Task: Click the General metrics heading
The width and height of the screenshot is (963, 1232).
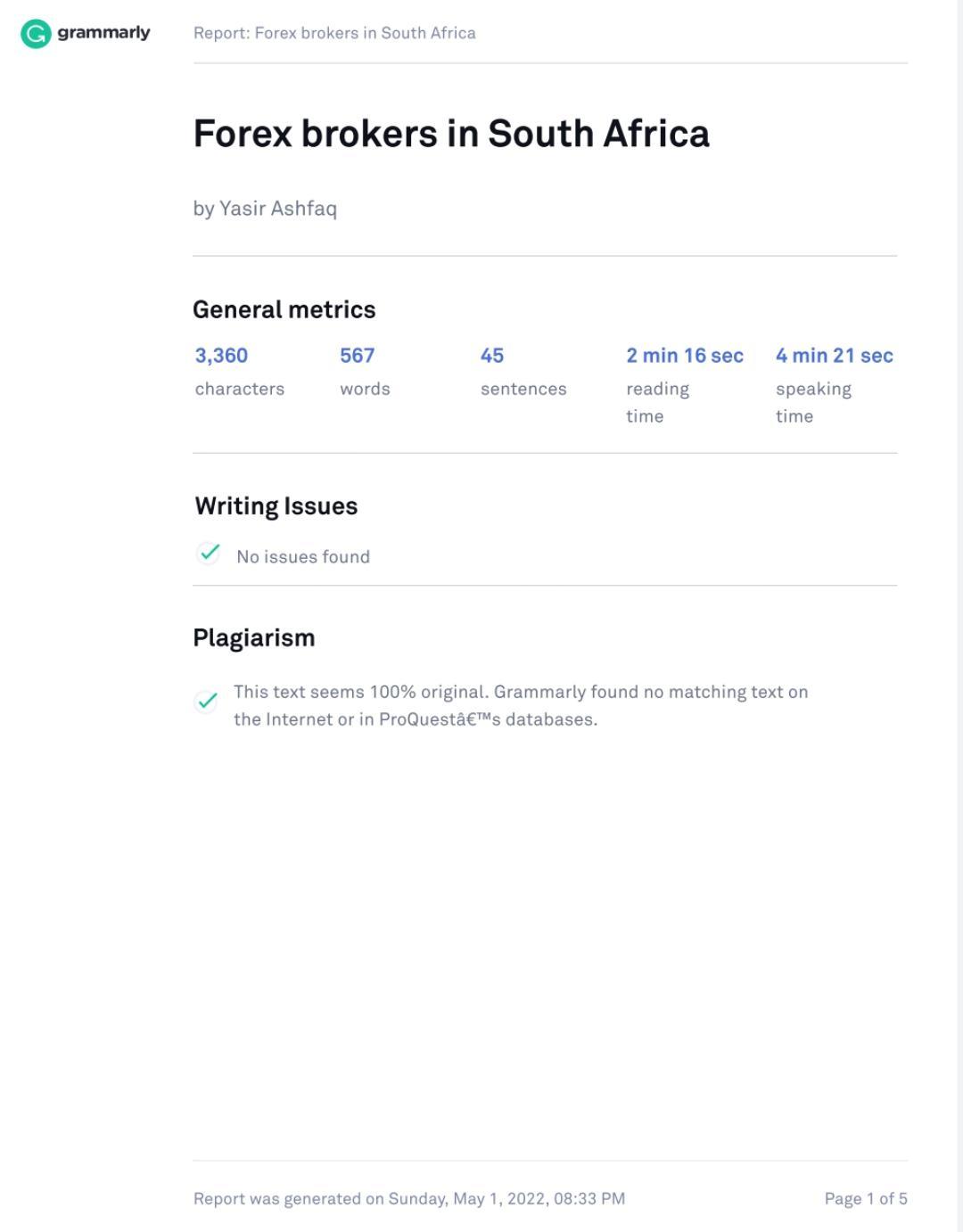Action: (284, 309)
